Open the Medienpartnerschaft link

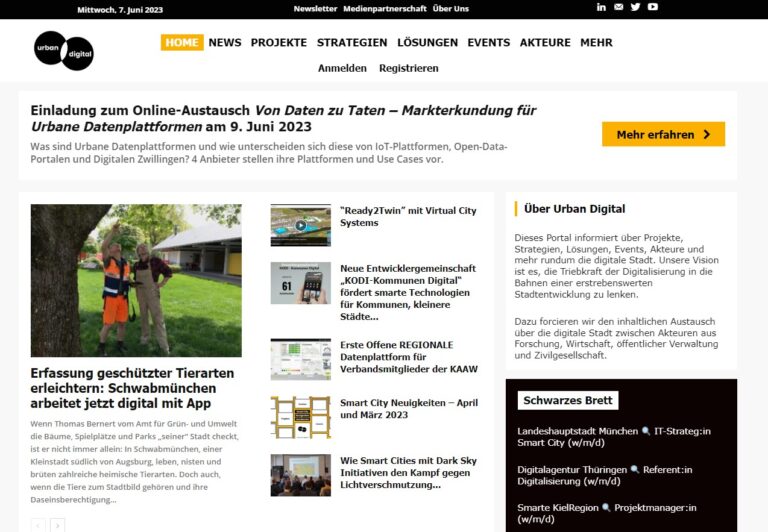[x=384, y=8]
